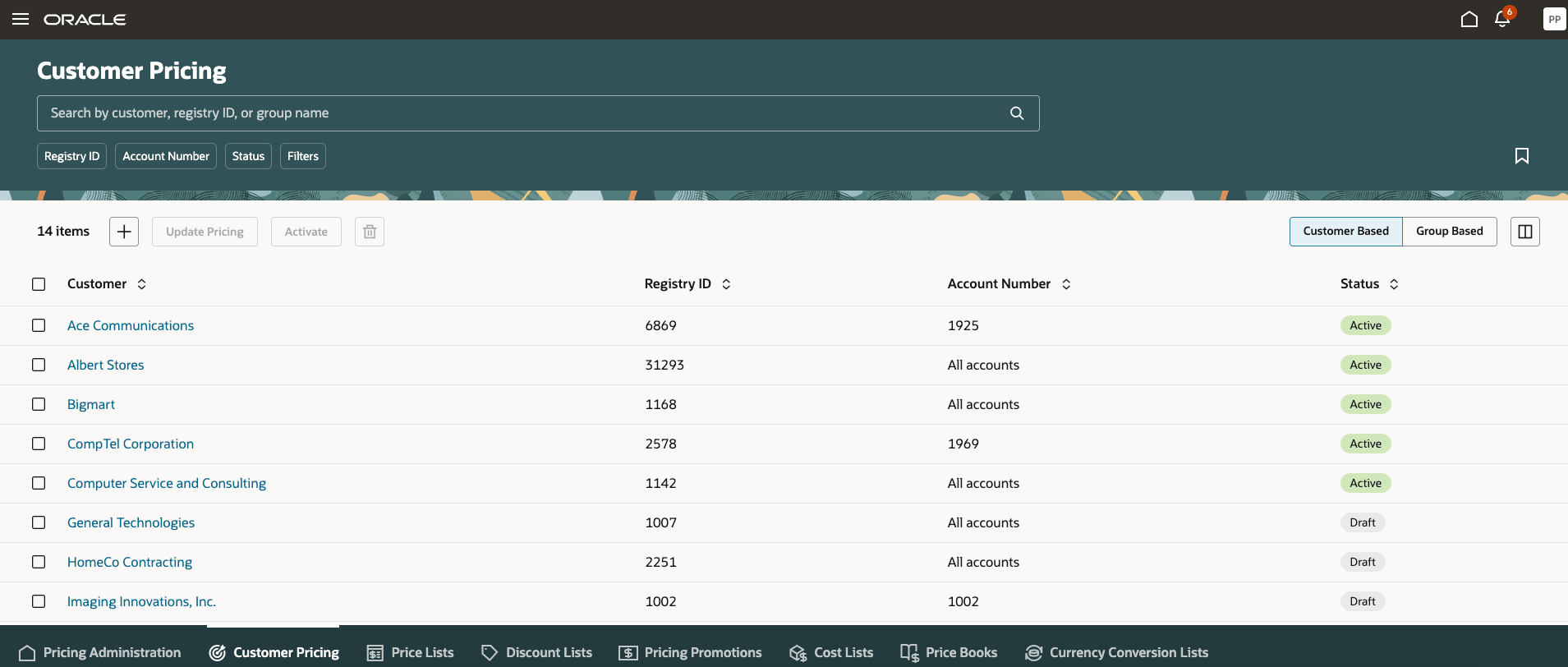Open the hamburger navigation menu

pyautogui.click(x=21, y=19)
